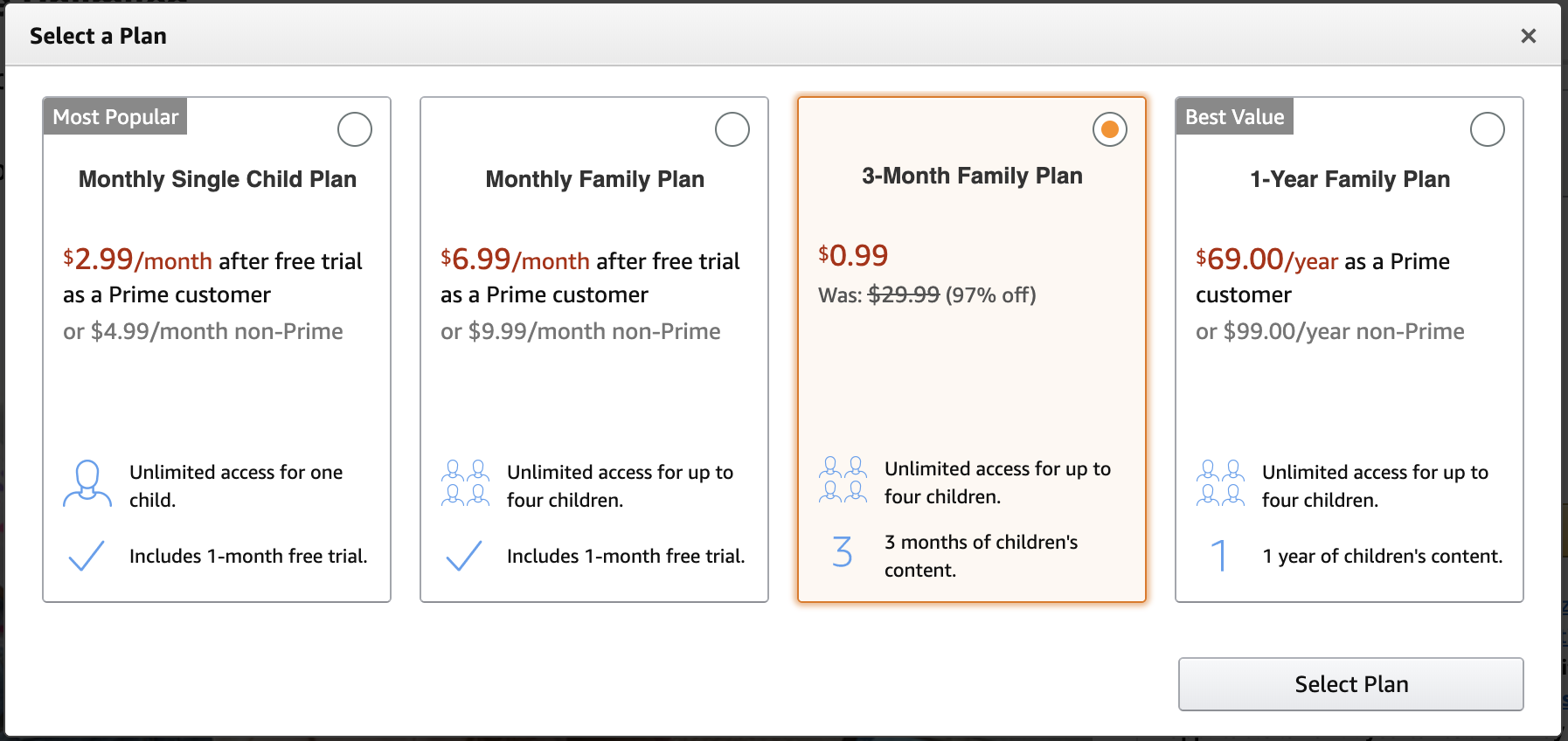Click the checkmark icon under Monthly Family Plan
This screenshot has height=741, width=1568.
[x=463, y=555]
